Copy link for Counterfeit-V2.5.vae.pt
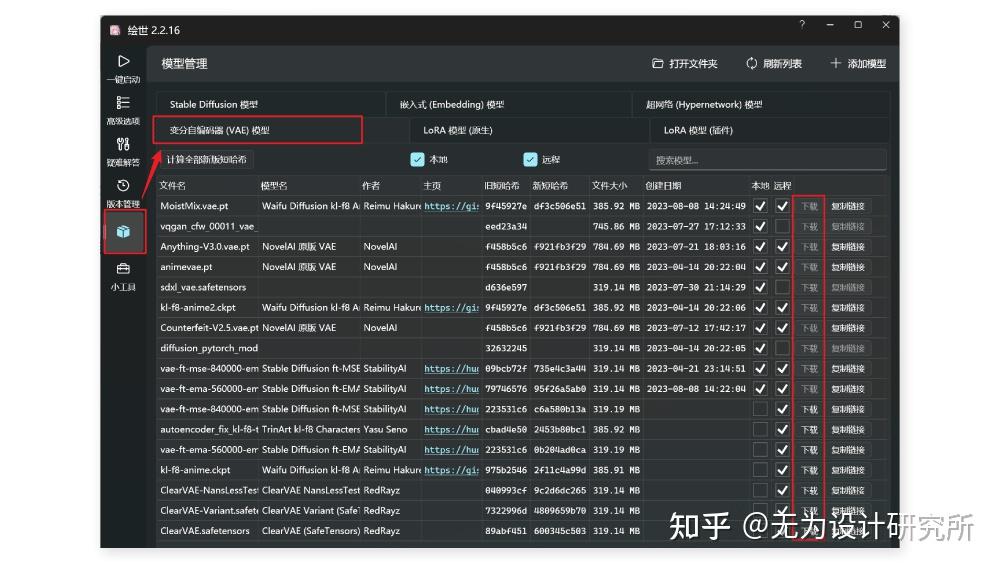1000x568 pixels. coord(848,328)
